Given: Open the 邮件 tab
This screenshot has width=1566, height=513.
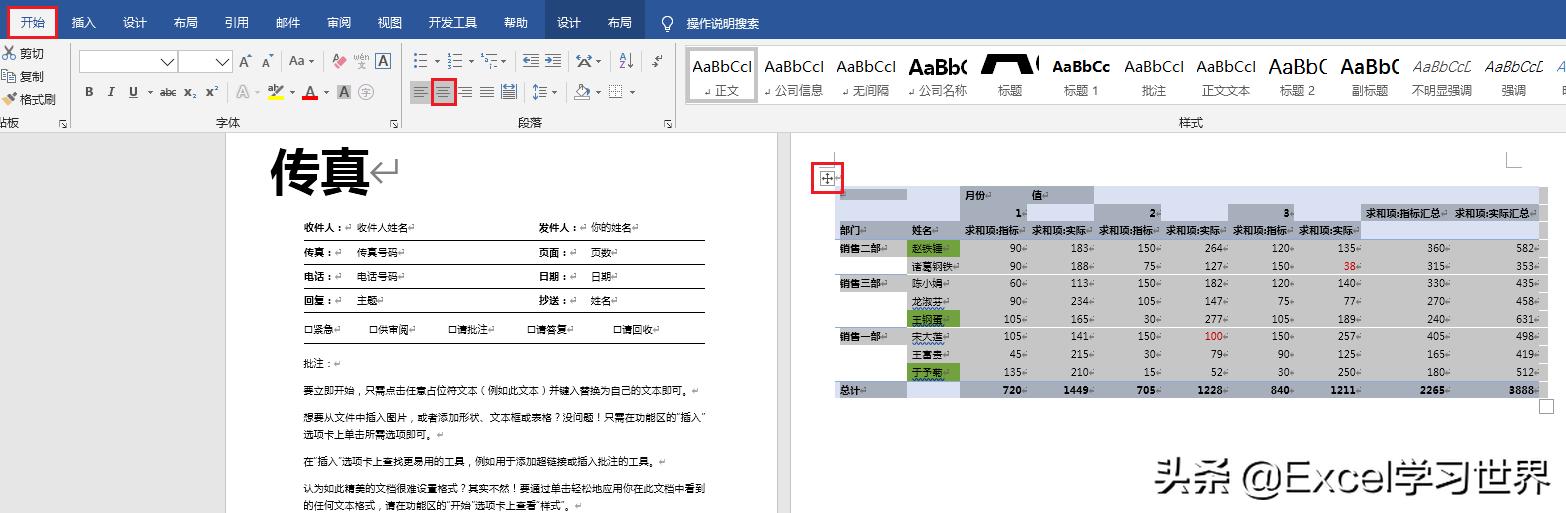Looking at the screenshot, I should 288,23.
